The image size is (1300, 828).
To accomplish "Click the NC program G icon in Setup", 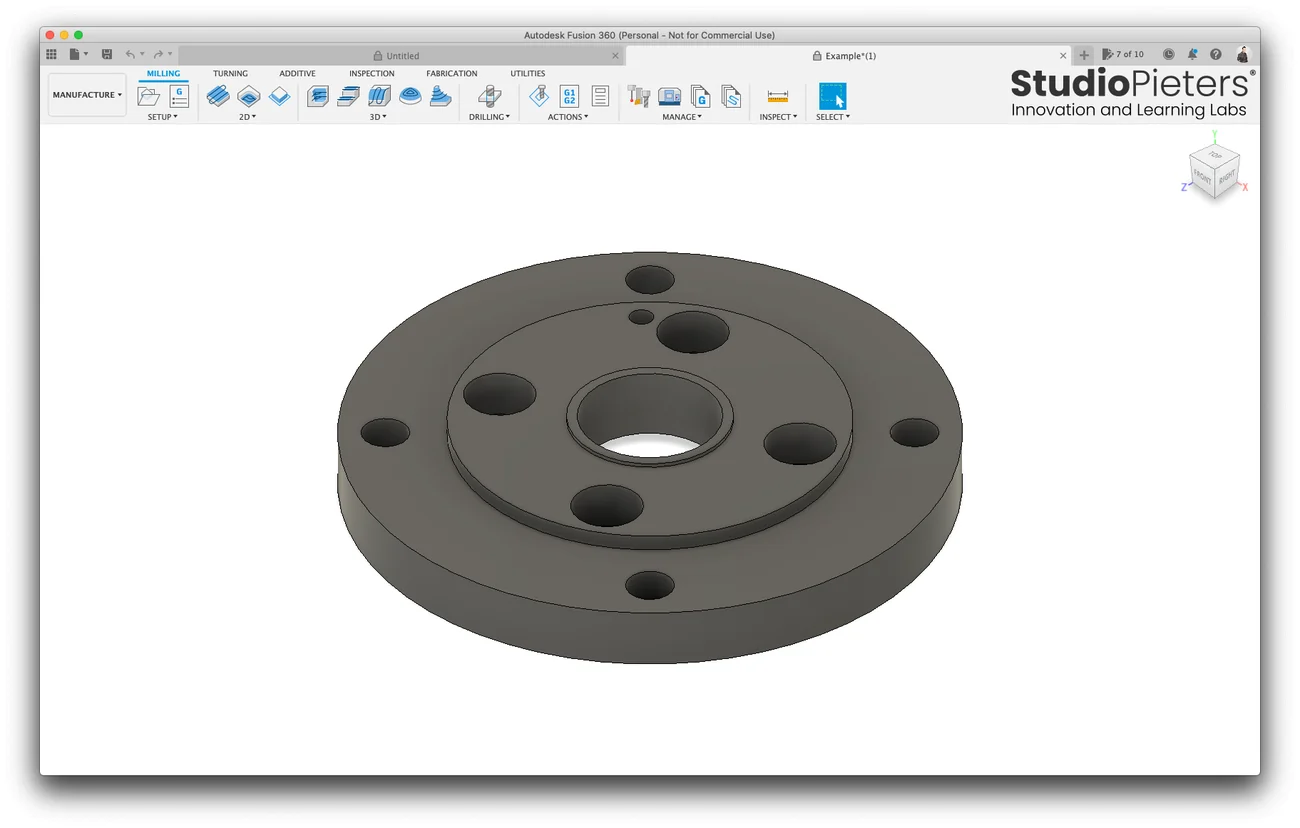I will [179, 96].
